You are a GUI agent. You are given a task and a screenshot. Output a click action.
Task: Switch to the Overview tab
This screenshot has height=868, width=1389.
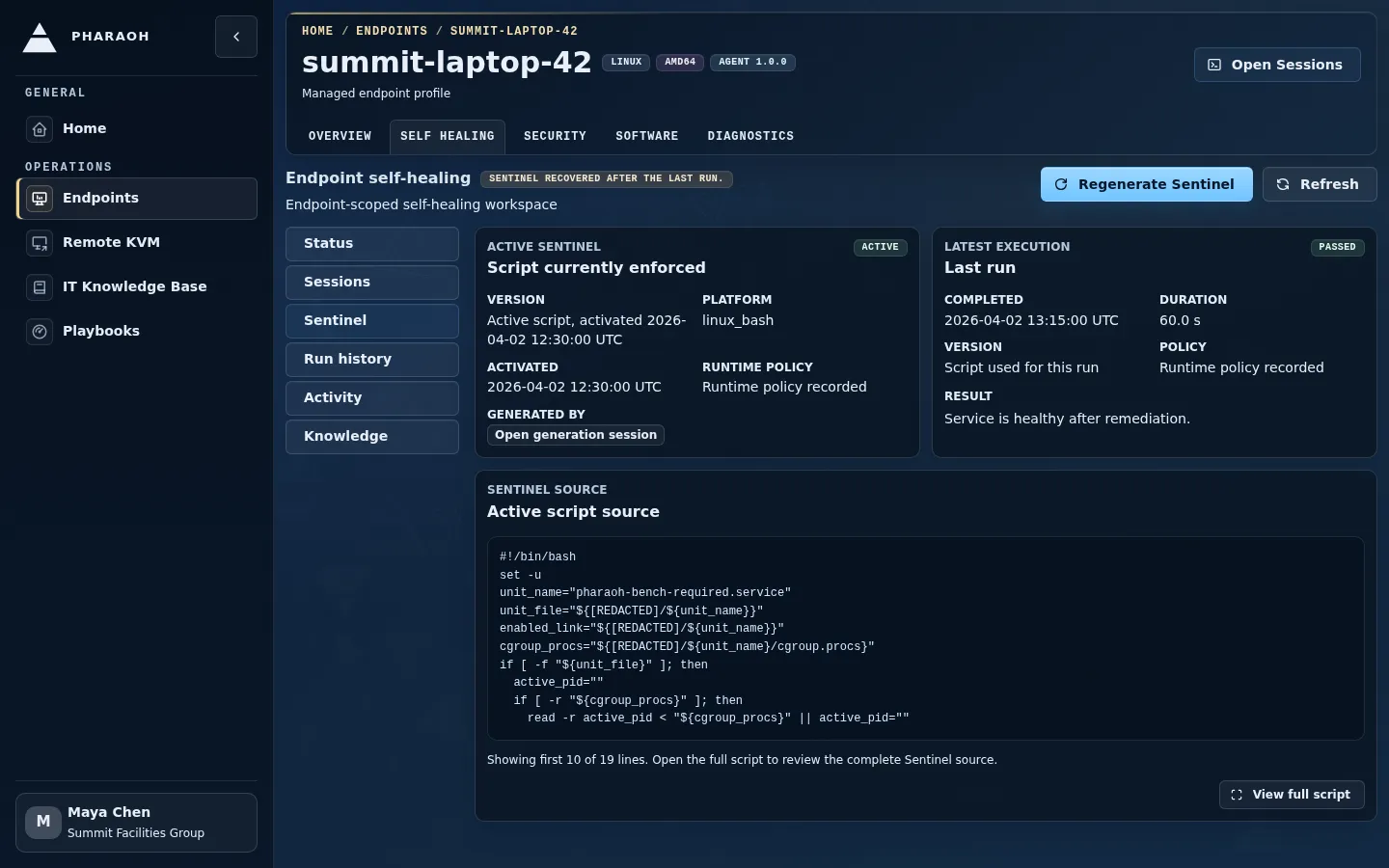coord(340,137)
